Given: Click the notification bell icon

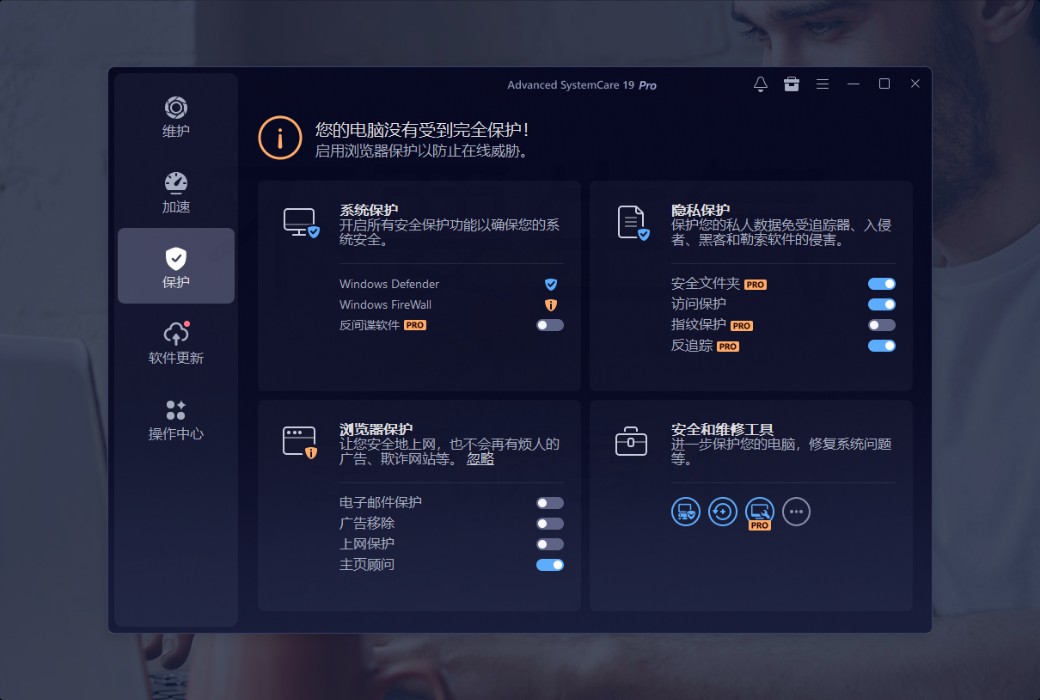Looking at the screenshot, I should (x=760, y=84).
